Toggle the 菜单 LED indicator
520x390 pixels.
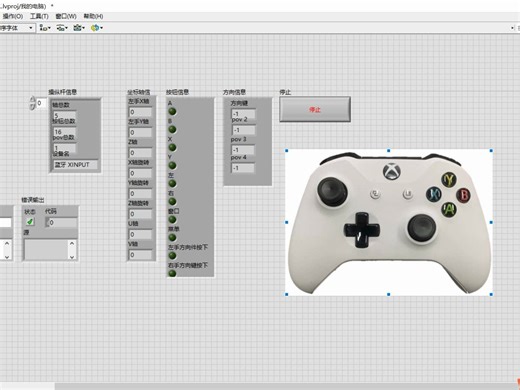(172, 238)
